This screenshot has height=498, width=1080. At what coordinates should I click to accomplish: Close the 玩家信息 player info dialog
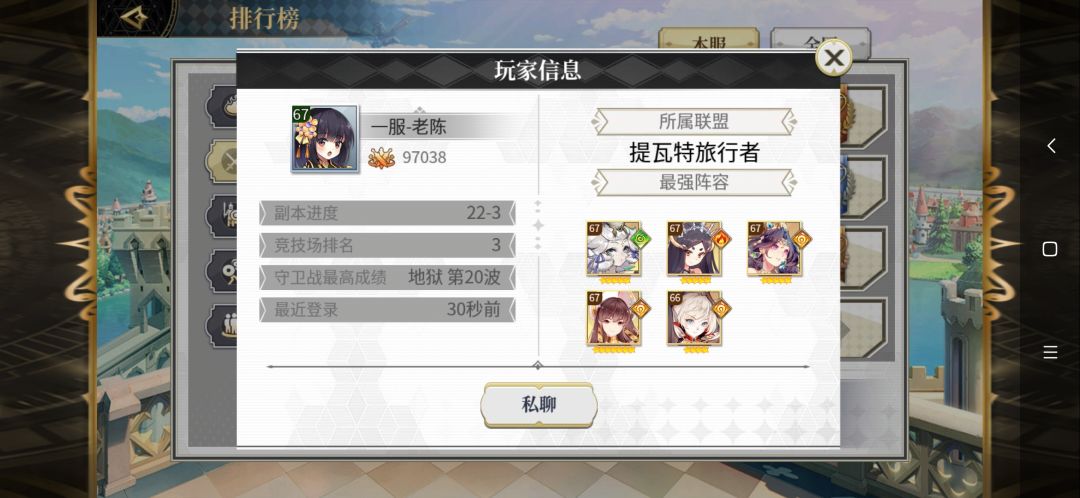tap(833, 57)
